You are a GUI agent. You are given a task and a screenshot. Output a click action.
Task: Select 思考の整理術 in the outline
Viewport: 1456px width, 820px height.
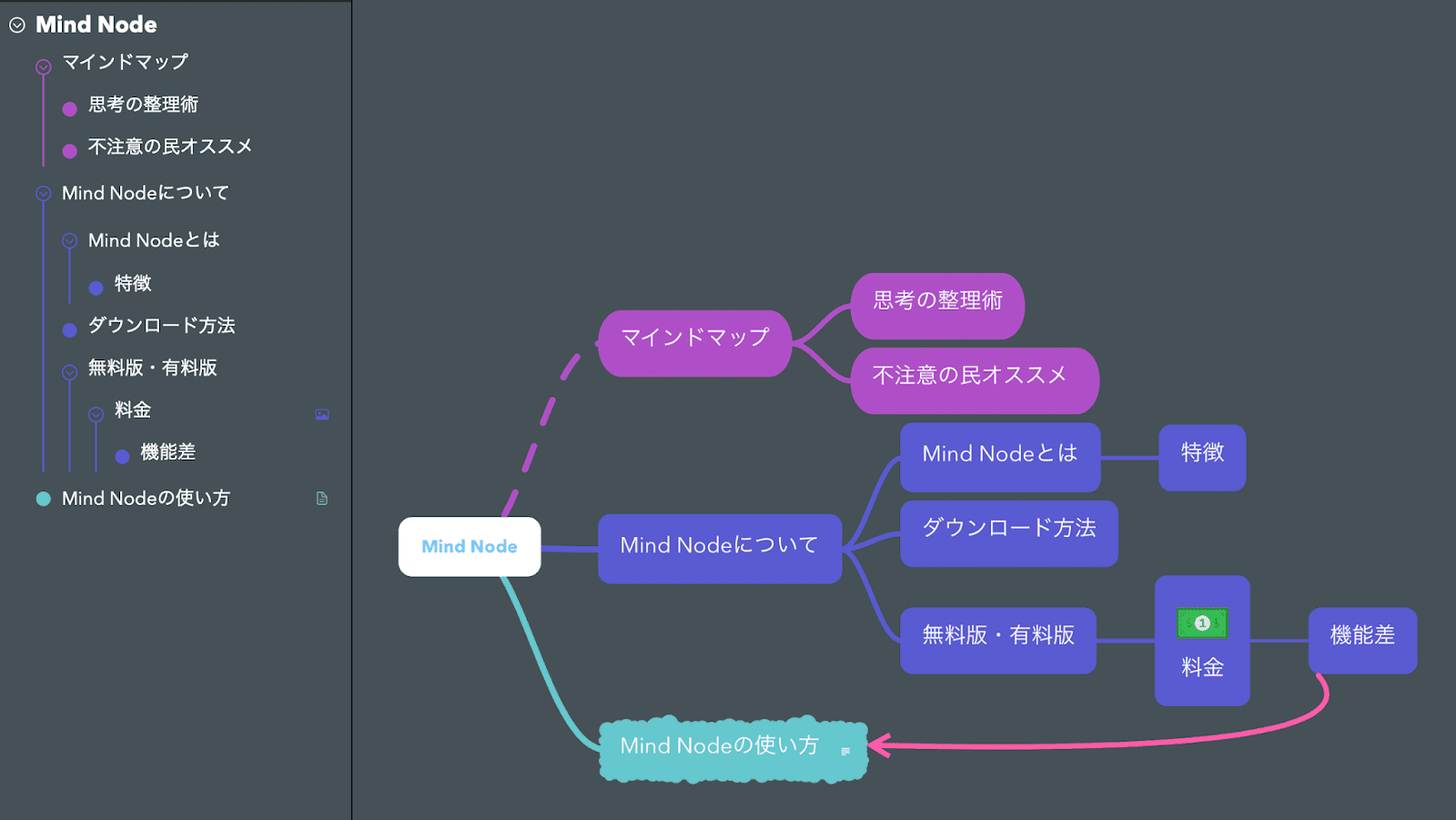[143, 105]
